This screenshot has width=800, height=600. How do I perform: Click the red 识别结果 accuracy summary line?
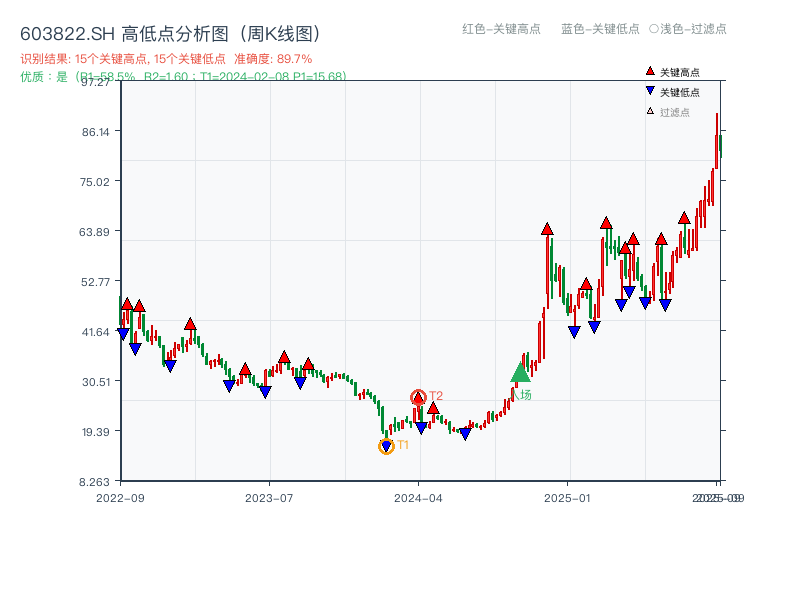click(166, 59)
